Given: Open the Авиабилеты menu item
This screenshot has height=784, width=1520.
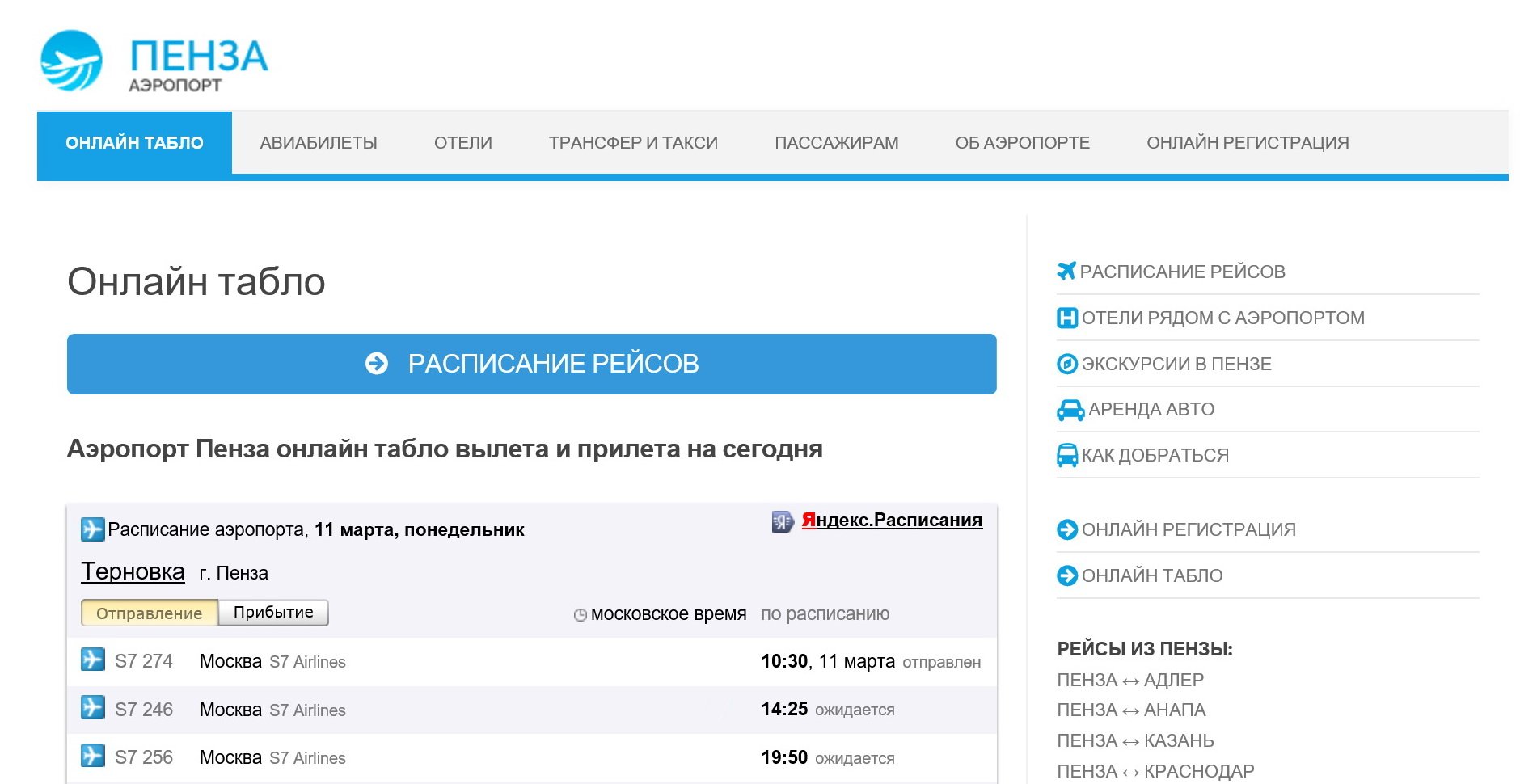Looking at the screenshot, I should pos(319,143).
